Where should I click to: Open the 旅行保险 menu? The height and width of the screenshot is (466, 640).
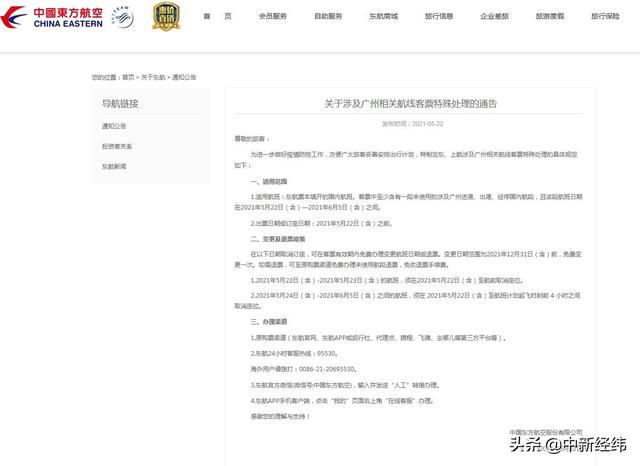(605, 17)
